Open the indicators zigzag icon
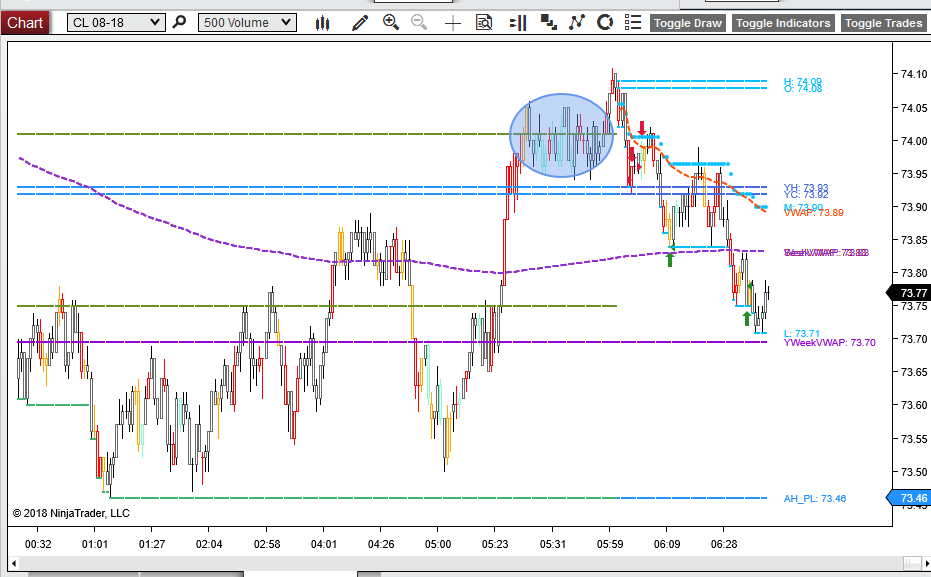The width and height of the screenshot is (931, 577). tap(577, 23)
